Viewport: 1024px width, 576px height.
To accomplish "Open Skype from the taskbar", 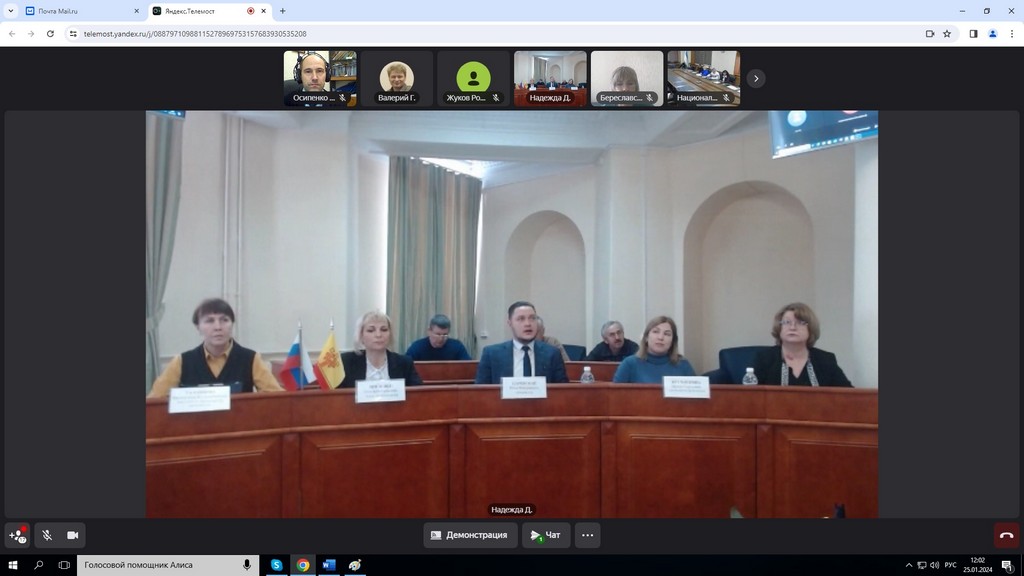I will [x=277, y=565].
